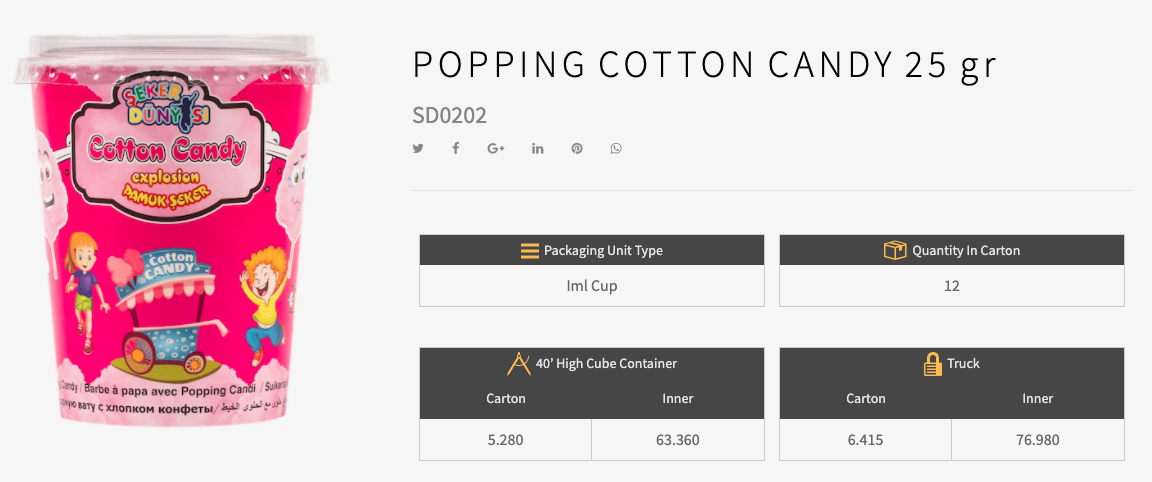Screen dimensions: 1152x482
Task: Click the compass icon beside High Cube Container
Action: [519, 364]
